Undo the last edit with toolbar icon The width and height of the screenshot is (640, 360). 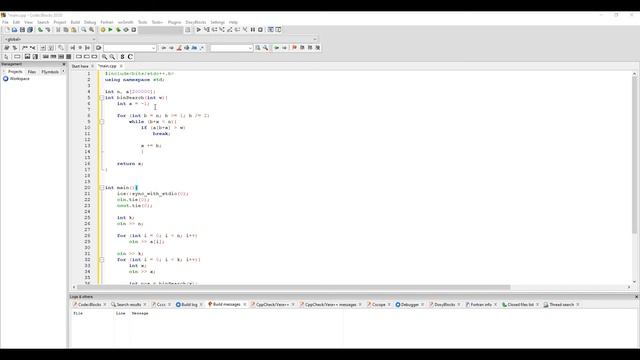(40, 30)
